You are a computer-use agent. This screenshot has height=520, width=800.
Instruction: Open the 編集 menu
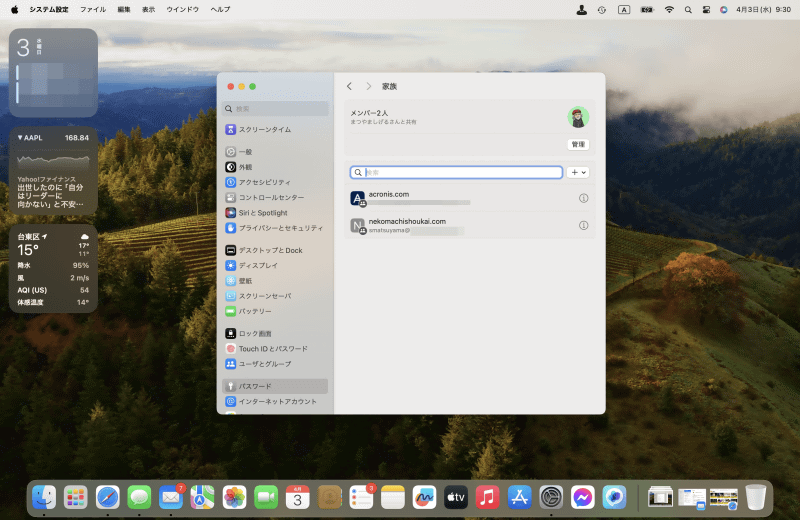(x=124, y=9)
